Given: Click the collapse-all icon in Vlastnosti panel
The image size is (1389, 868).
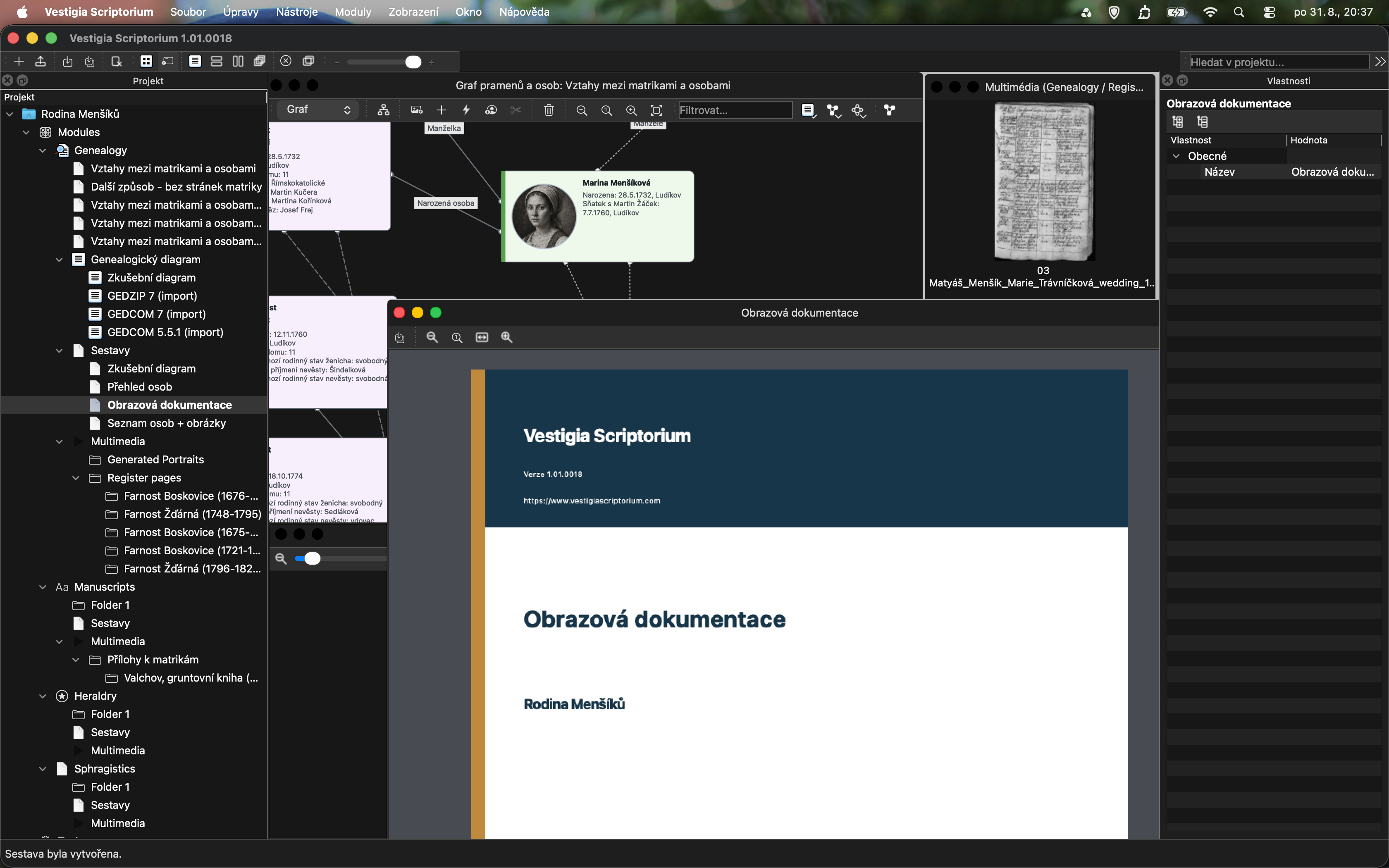Looking at the screenshot, I should 1203,122.
